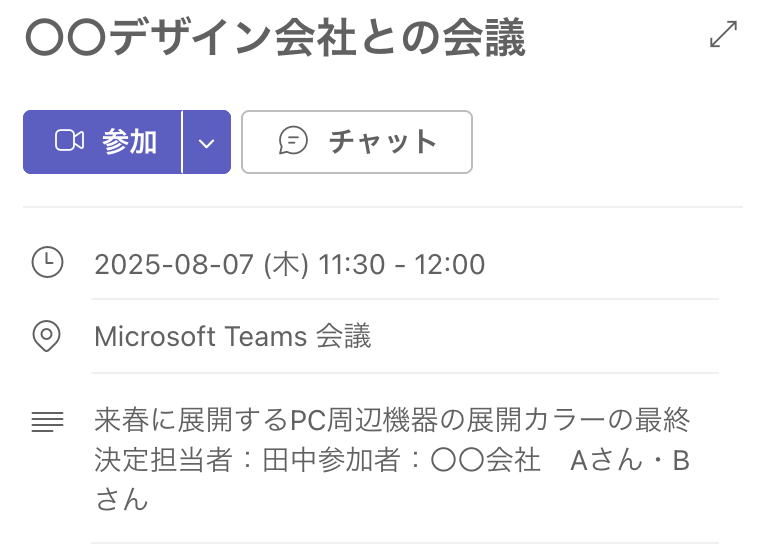
Task: Select the date 2025-08-07 in the time row
Action: tap(174, 264)
